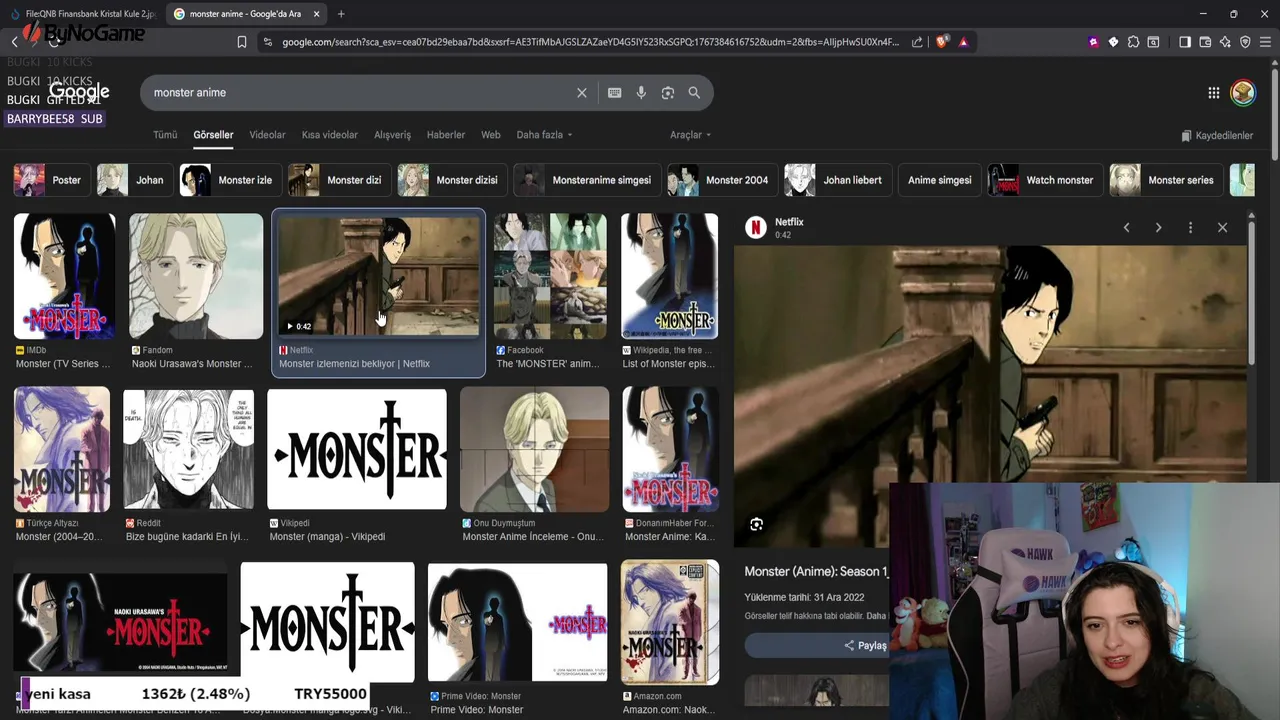Expand the 'Daha fazla' dropdown

545,135
